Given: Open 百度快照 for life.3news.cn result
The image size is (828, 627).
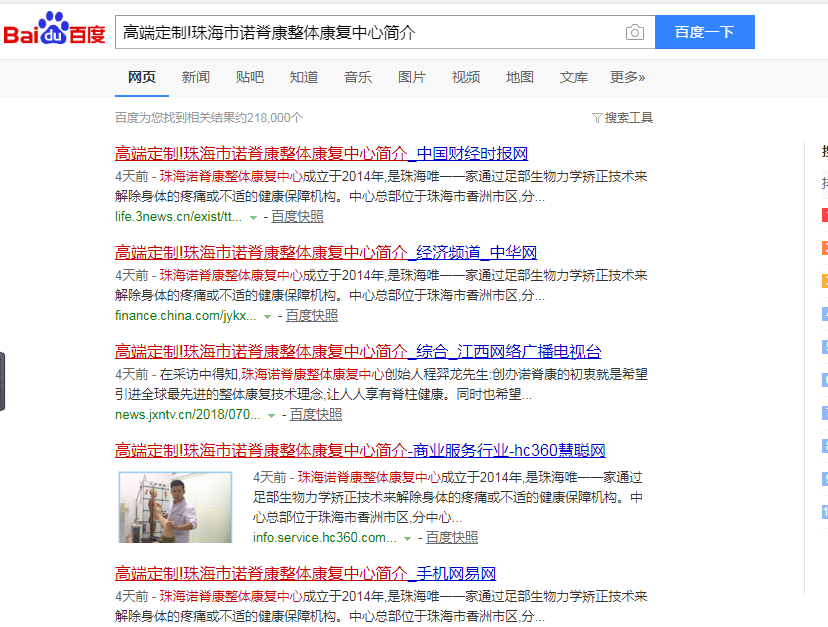Looking at the screenshot, I should pos(297,217).
